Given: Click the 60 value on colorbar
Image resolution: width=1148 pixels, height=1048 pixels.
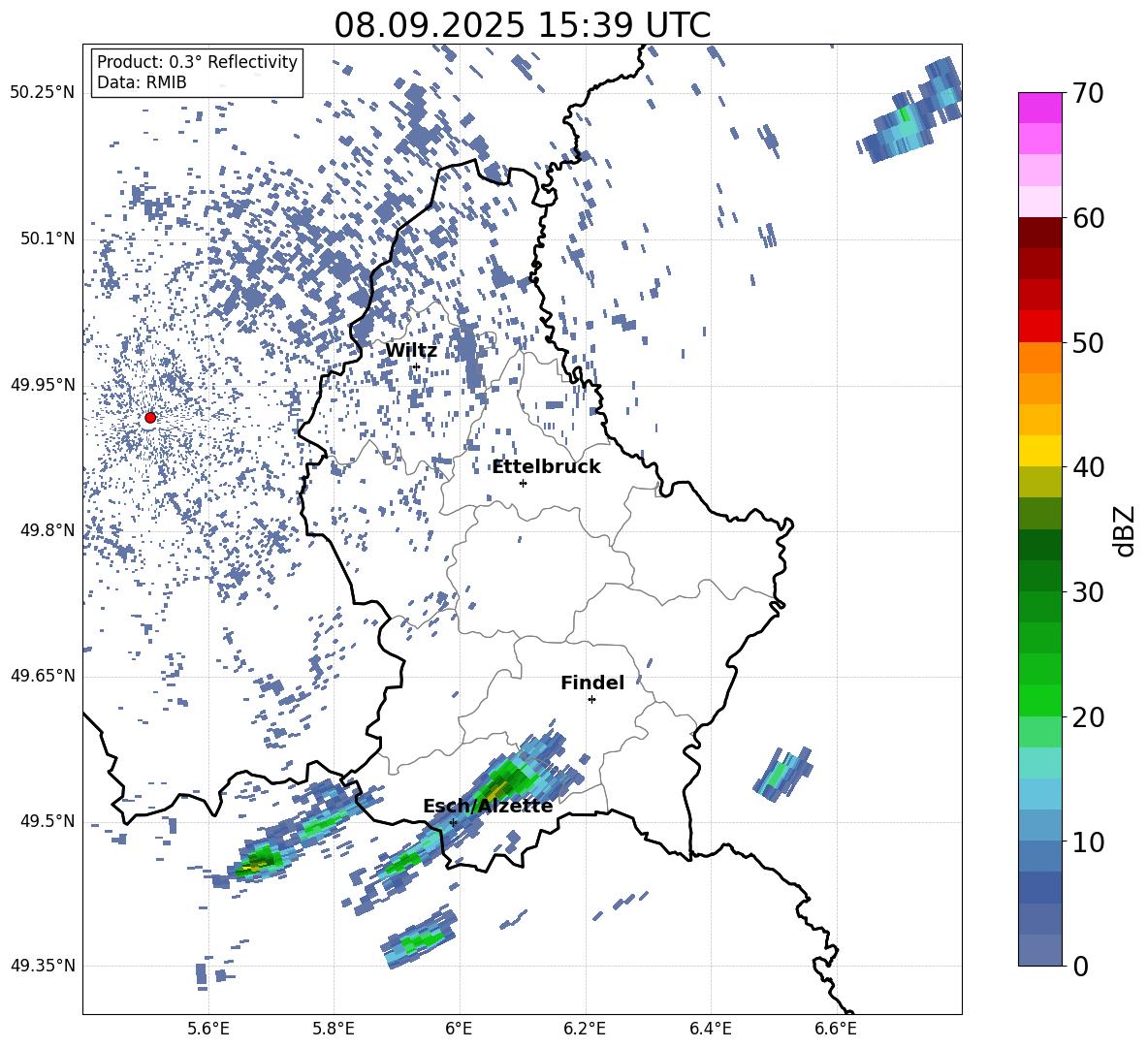Looking at the screenshot, I should point(1088,218).
